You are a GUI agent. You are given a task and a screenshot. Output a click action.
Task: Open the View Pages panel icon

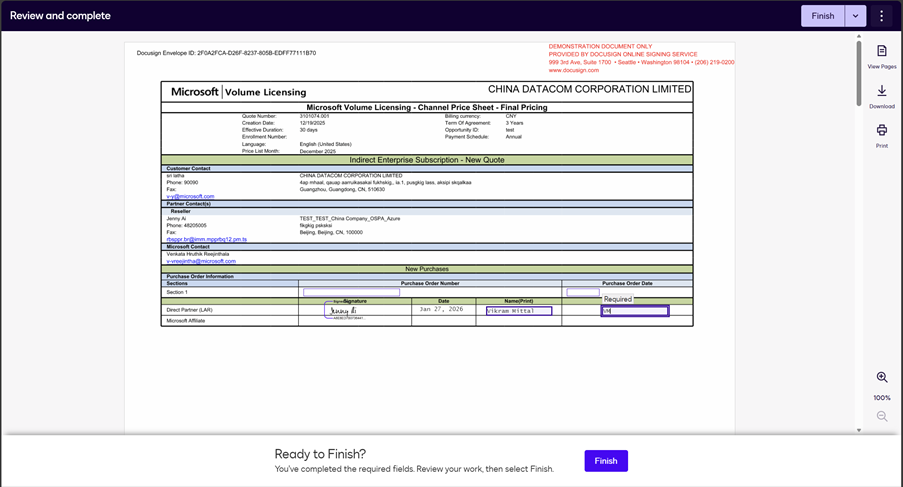point(882,51)
